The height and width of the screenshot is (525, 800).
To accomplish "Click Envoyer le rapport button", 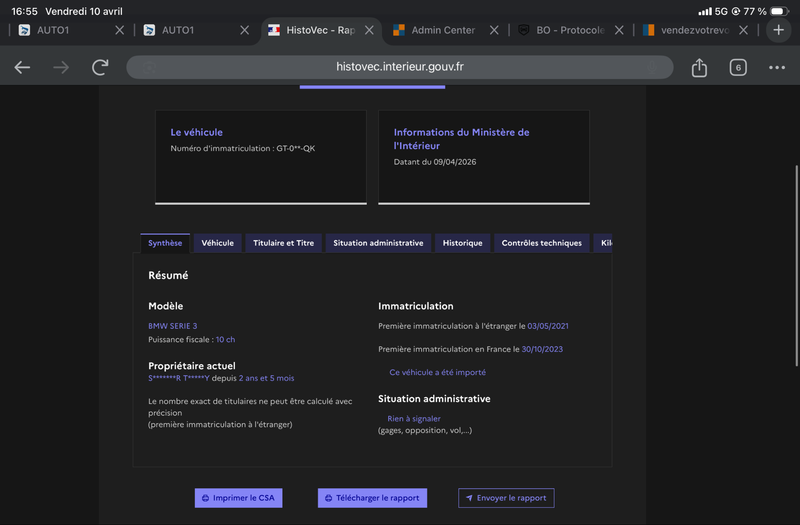I will 506,498.
